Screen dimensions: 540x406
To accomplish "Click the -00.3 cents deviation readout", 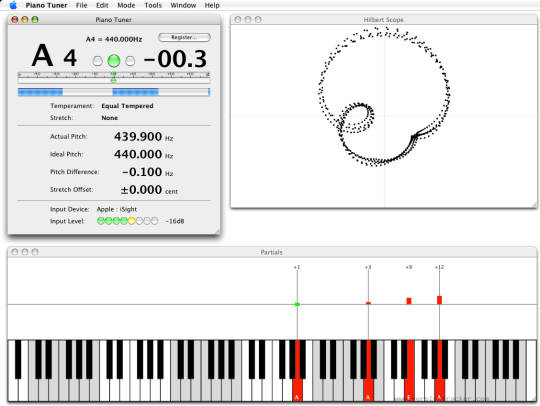I will coord(175,59).
